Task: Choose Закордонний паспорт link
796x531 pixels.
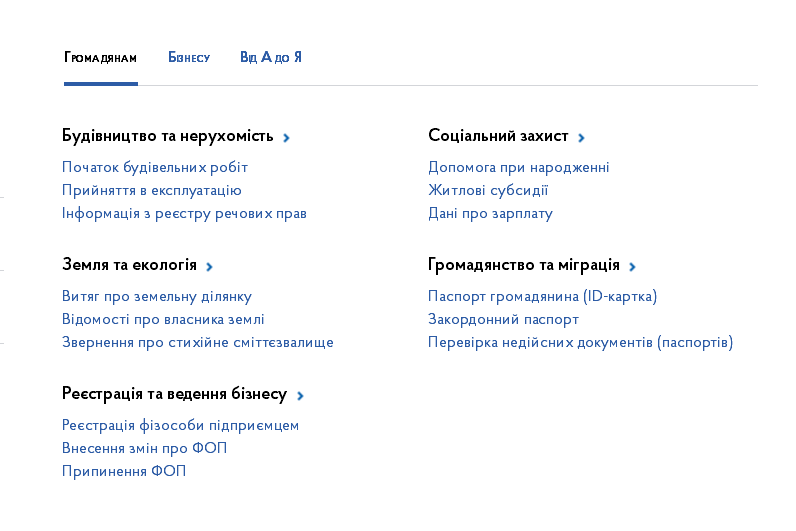Action: click(x=504, y=319)
